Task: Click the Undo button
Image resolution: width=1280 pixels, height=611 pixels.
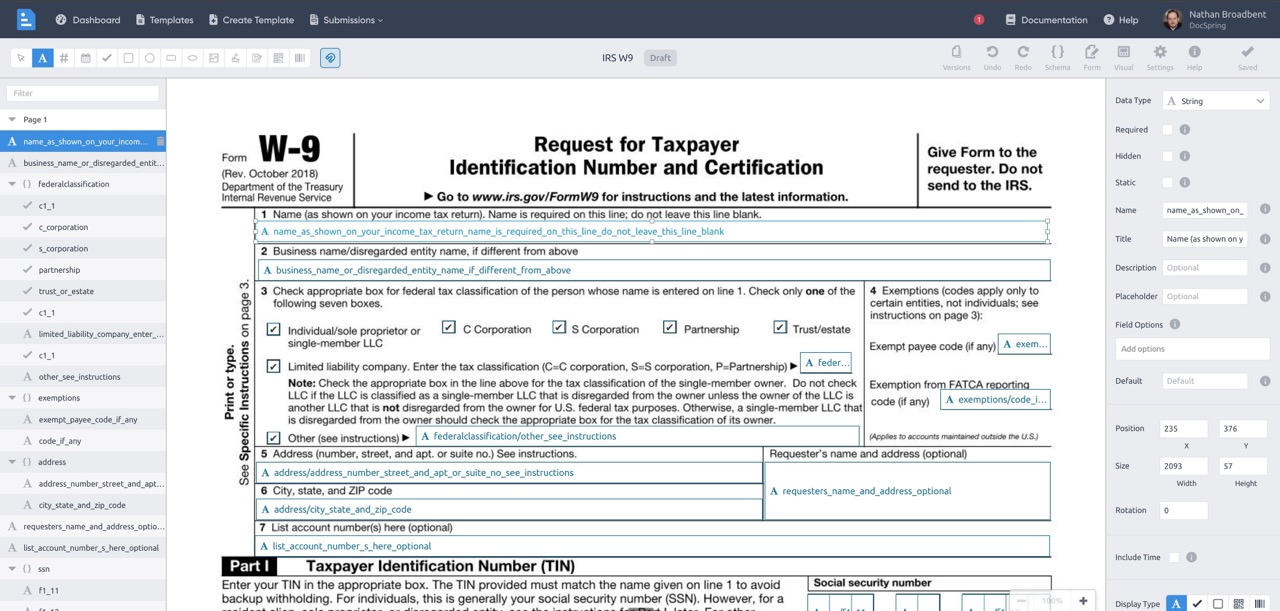Action: pyautogui.click(x=992, y=57)
